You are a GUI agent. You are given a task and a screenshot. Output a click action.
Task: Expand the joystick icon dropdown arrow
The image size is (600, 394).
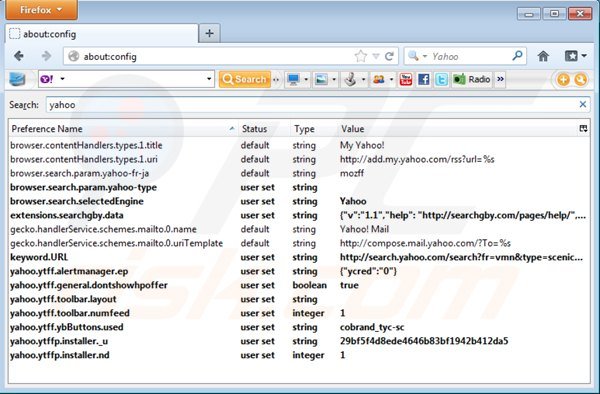point(363,80)
